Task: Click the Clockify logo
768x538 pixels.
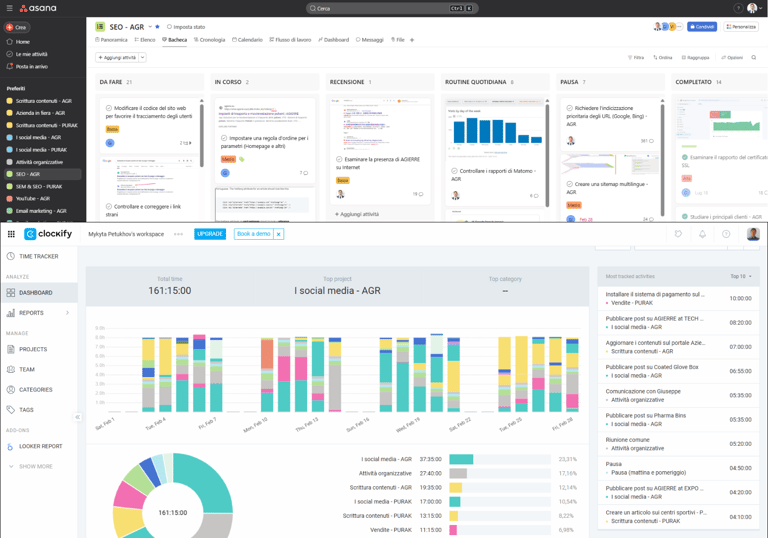Action: (x=48, y=234)
